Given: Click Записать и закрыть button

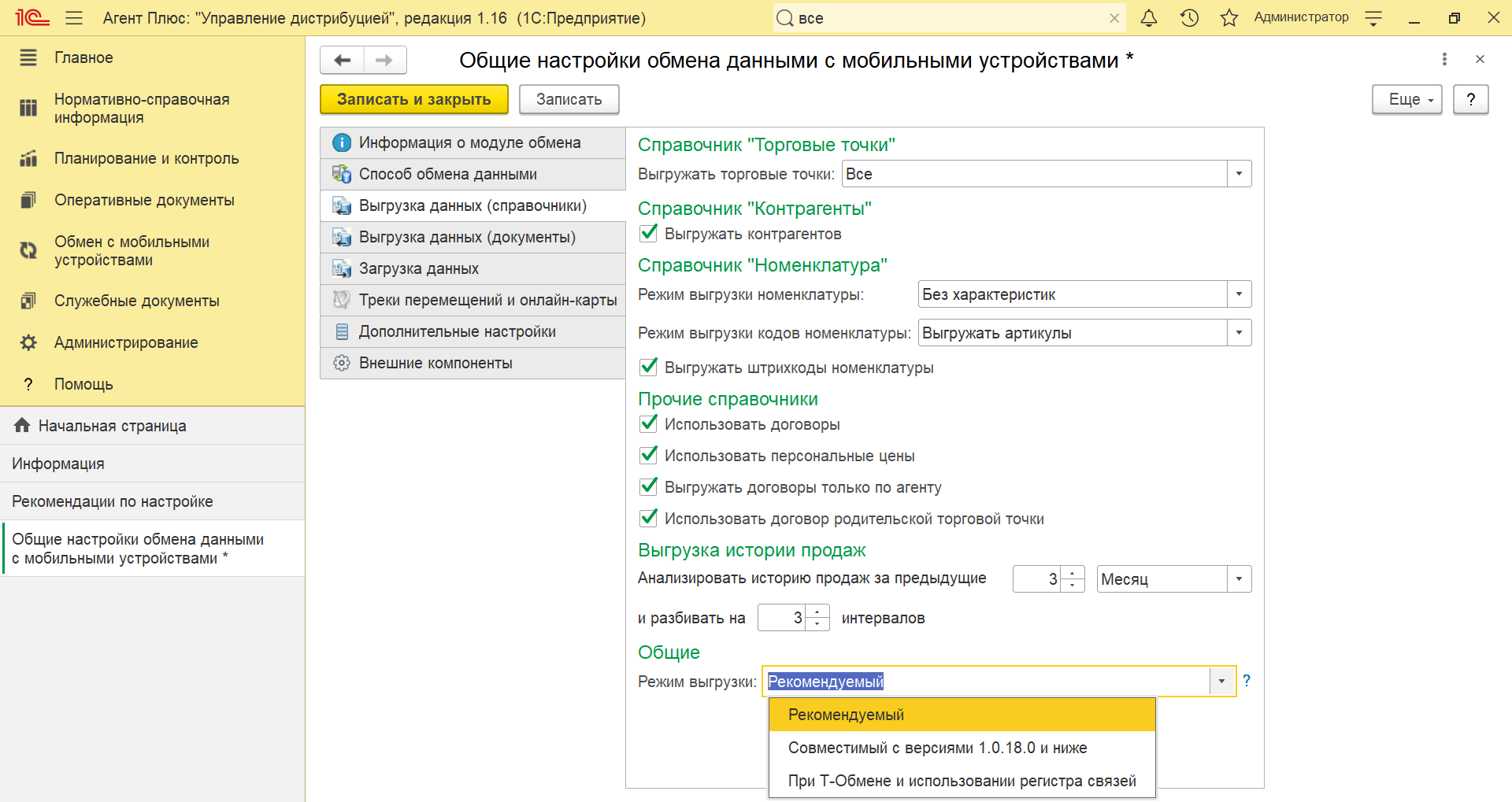Looking at the screenshot, I should coord(413,99).
